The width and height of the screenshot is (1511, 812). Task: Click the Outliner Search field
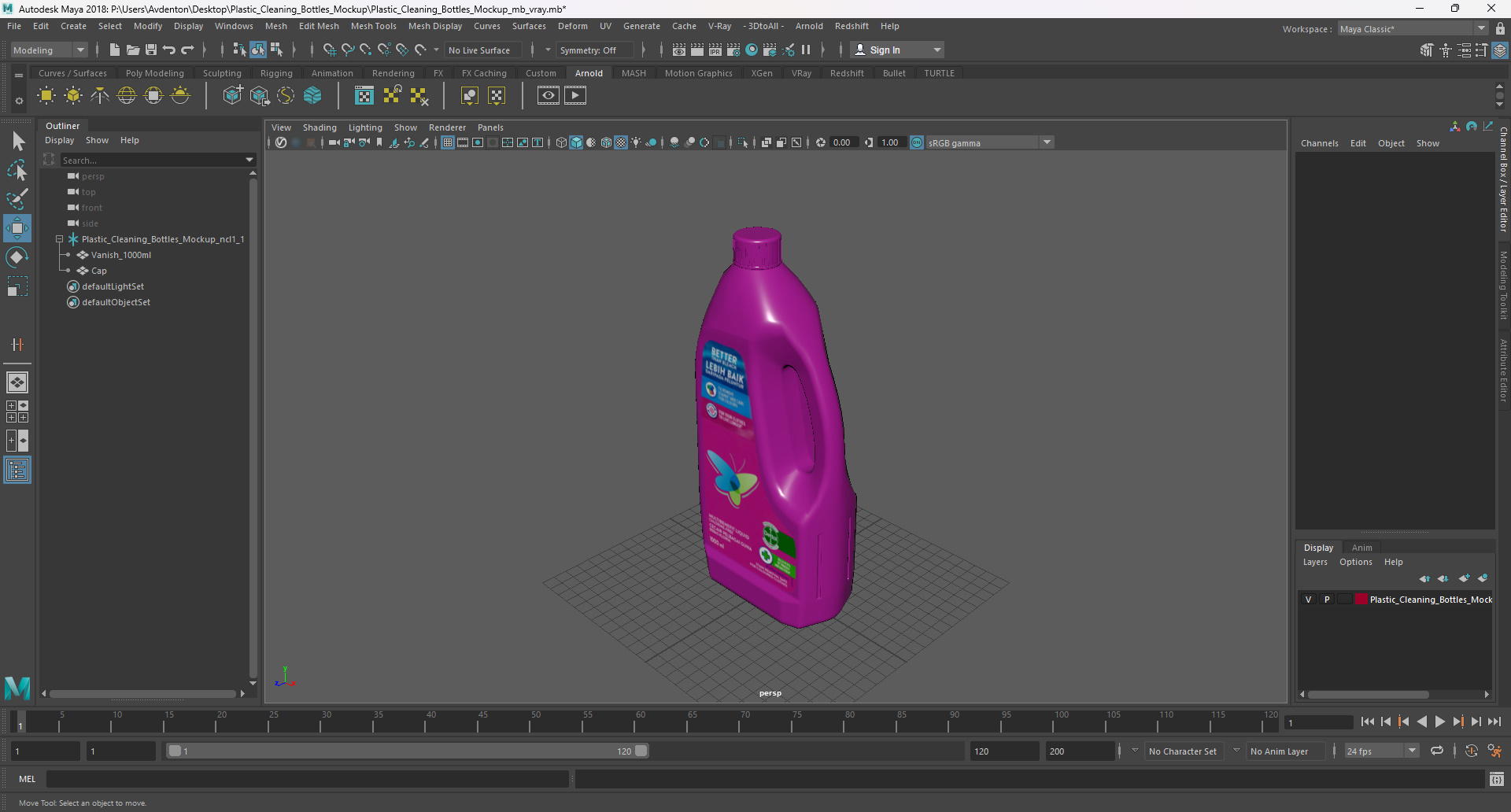click(x=153, y=160)
